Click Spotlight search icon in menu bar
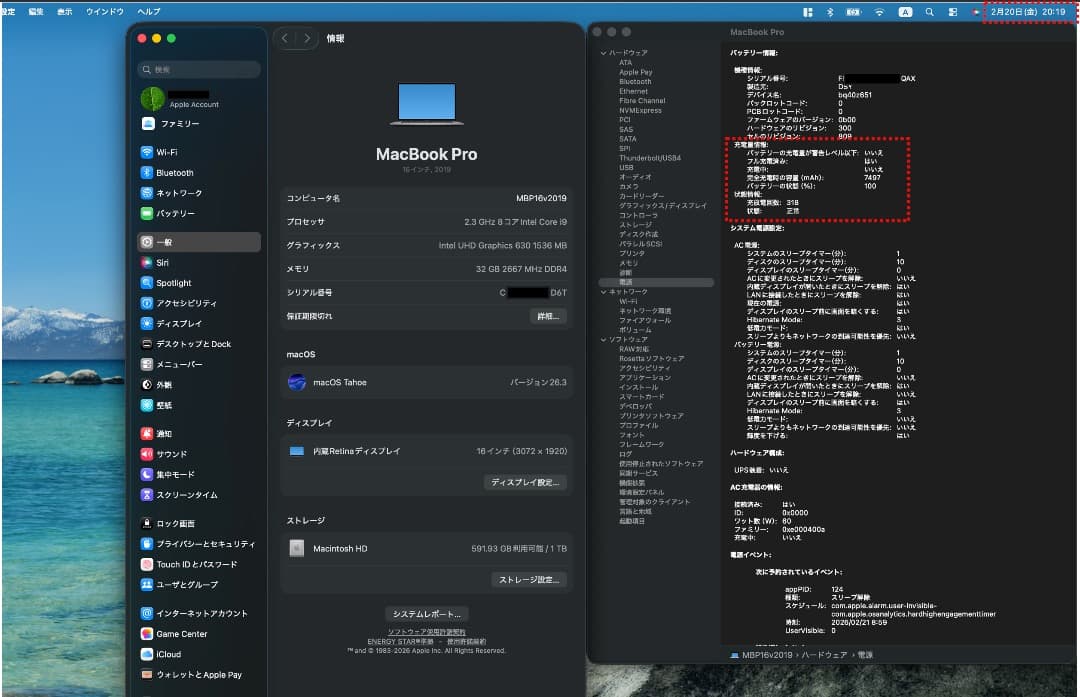The image size is (1080, 697). coord(929,12)
